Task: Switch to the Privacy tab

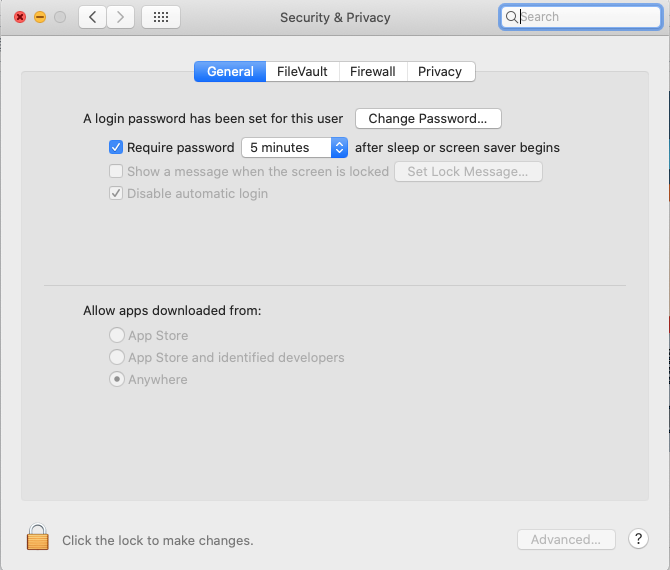Action: click(440, 71)
